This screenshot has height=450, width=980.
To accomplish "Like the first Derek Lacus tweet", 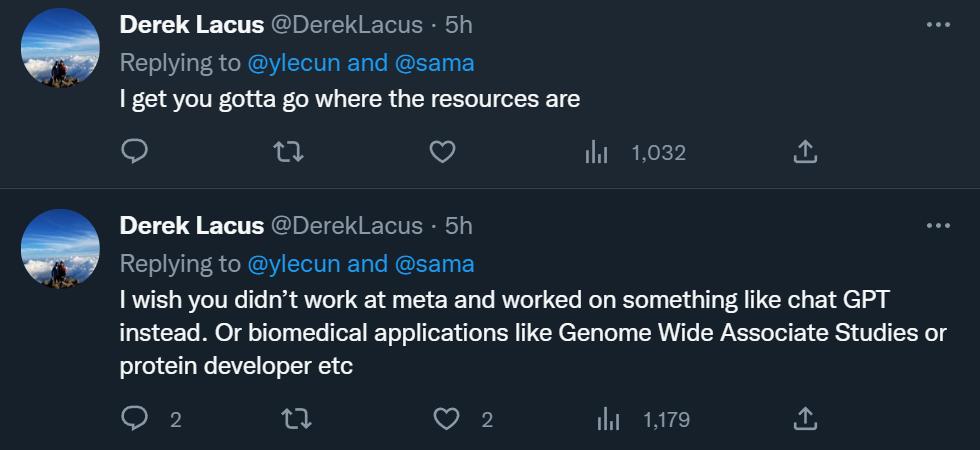I will pos(442,152).
